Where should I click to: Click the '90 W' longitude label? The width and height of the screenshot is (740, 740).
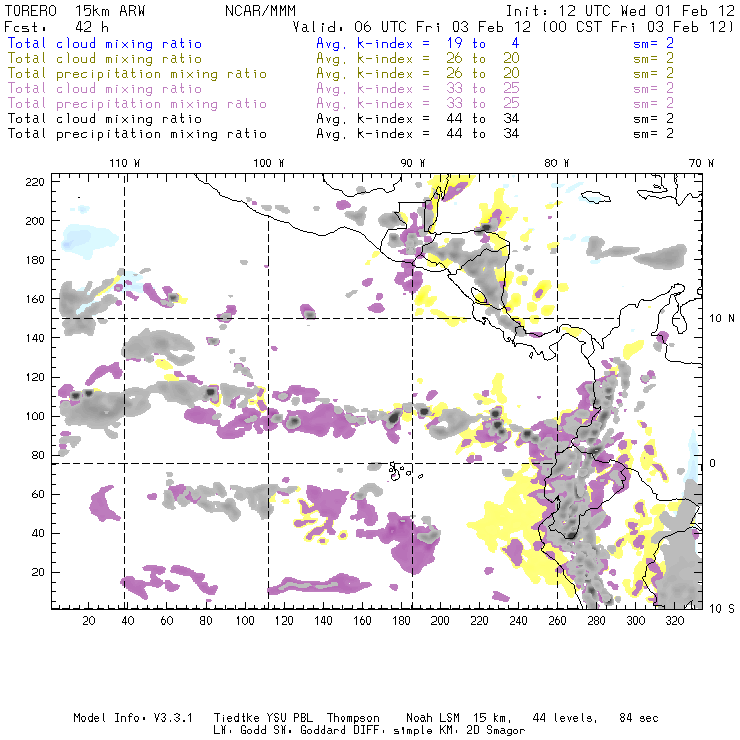[413, 163]
